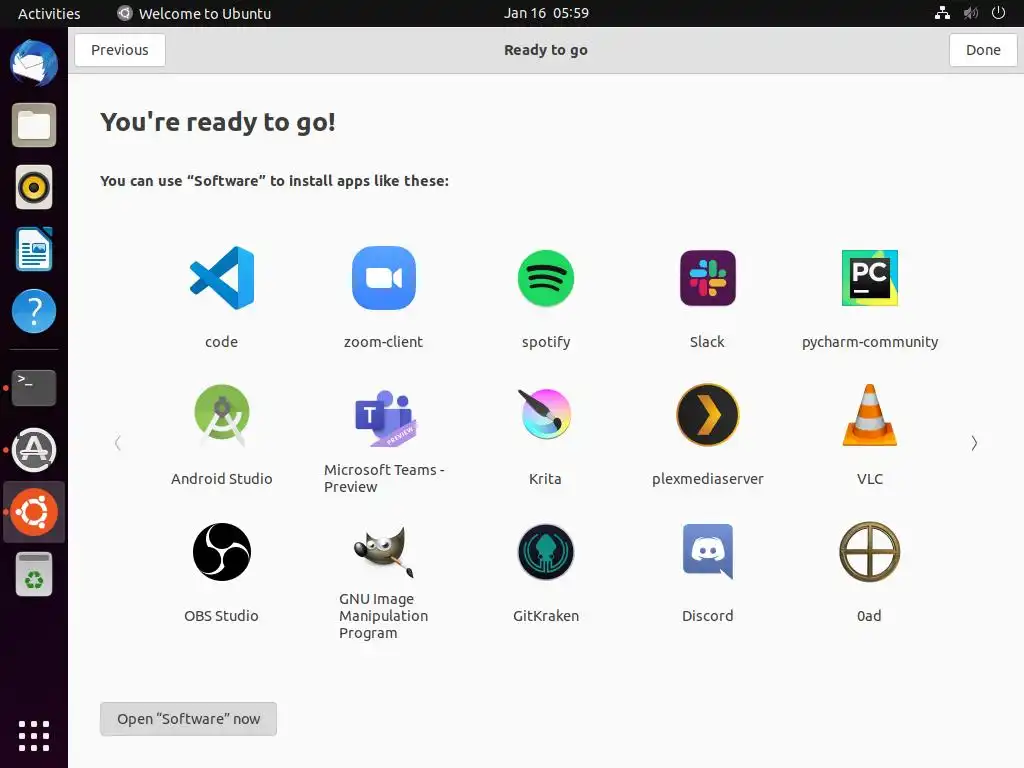This screenshot has width=1024, height=768.
Task: Launch Rhythmbox music player from dock
Action: (x=34, y=187)
